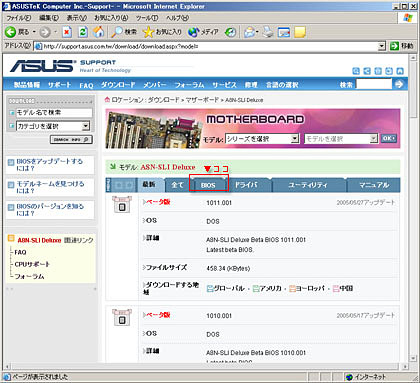Open メンバー in the nav bar

[x=155, y=85]
